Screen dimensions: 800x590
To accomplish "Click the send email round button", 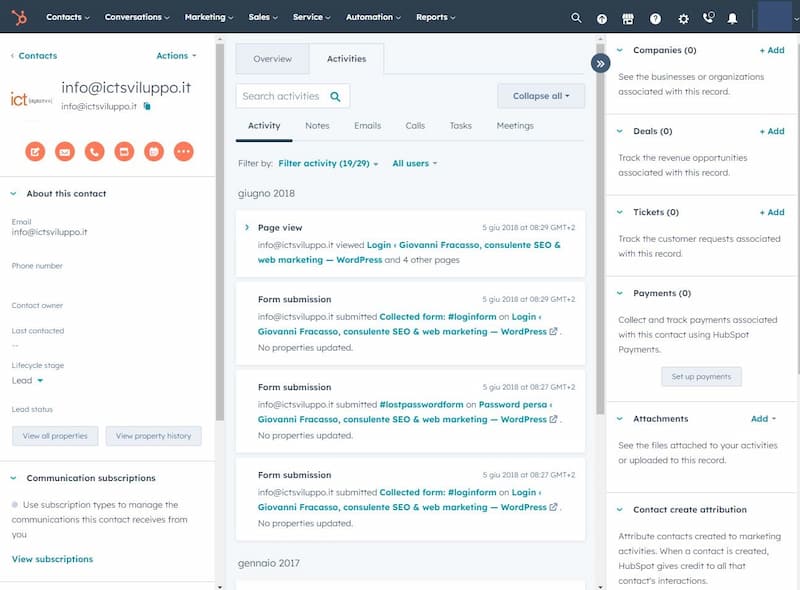I will coord(65,152).
